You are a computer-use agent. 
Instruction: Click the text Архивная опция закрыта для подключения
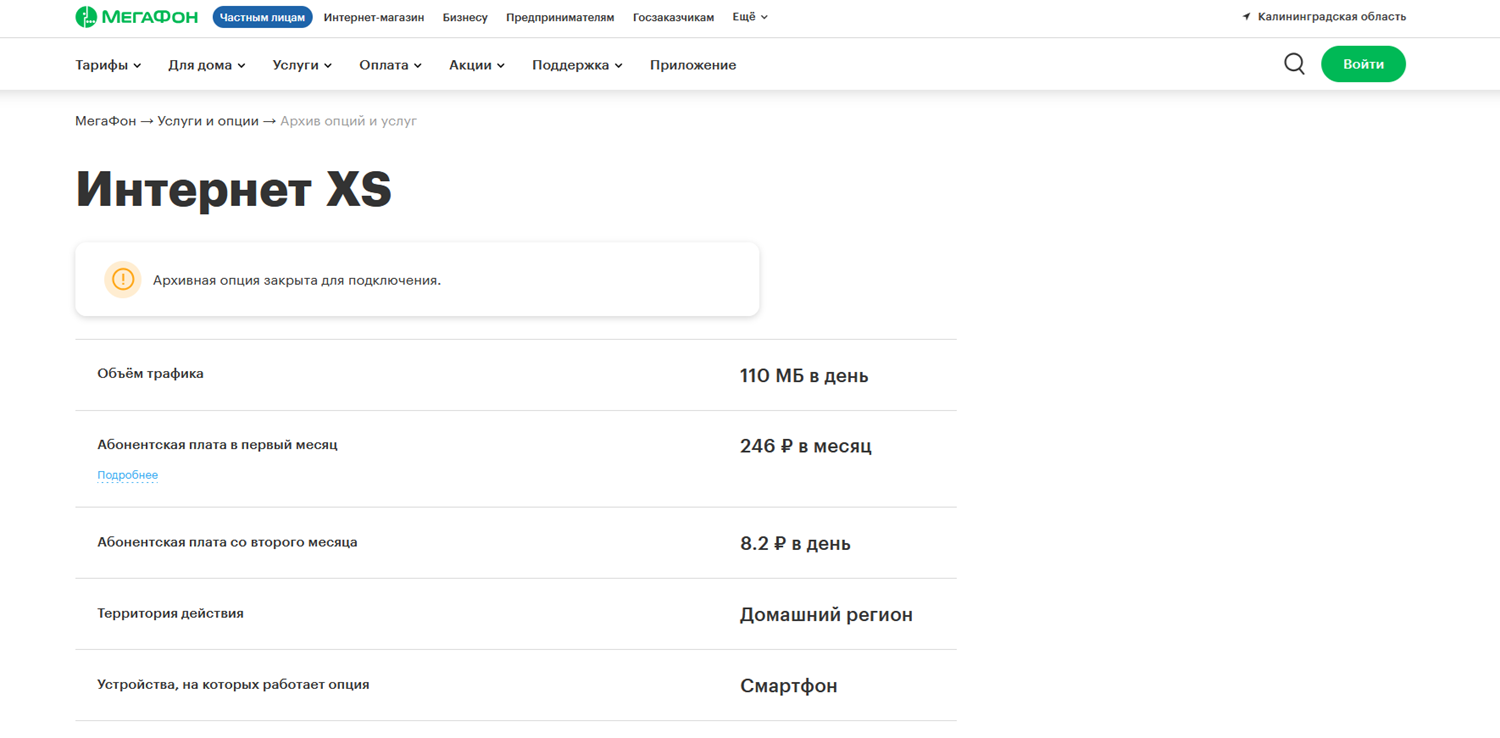tap(297, 280)
